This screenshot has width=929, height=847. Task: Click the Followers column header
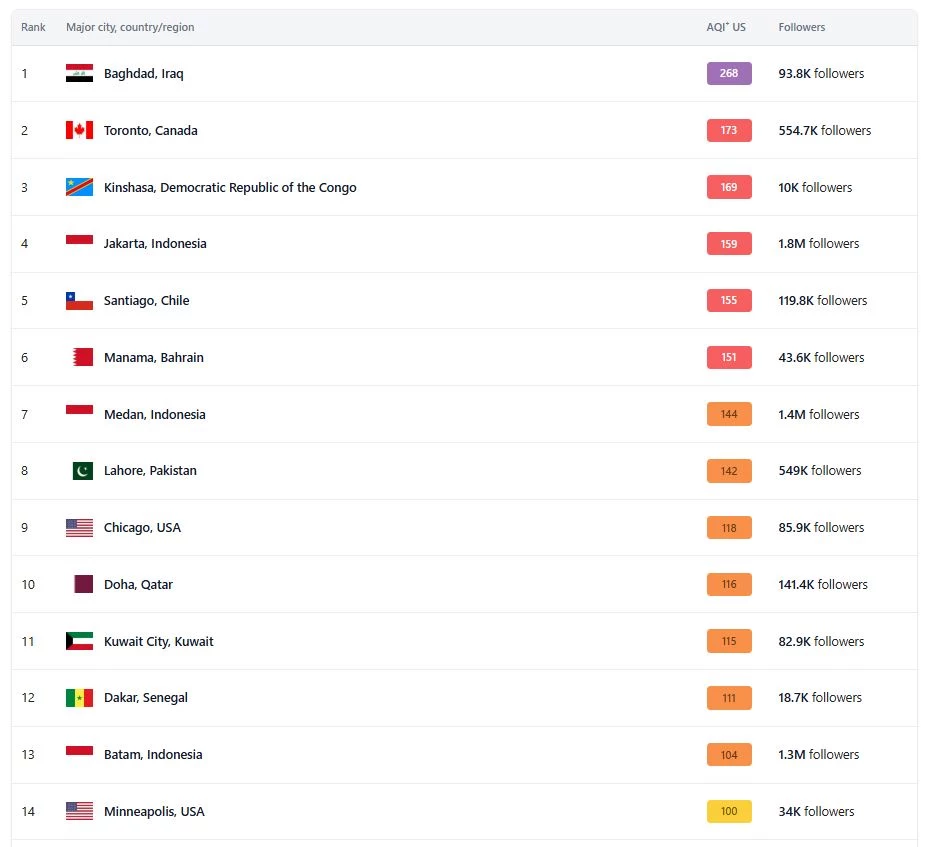tap(802, 27)
